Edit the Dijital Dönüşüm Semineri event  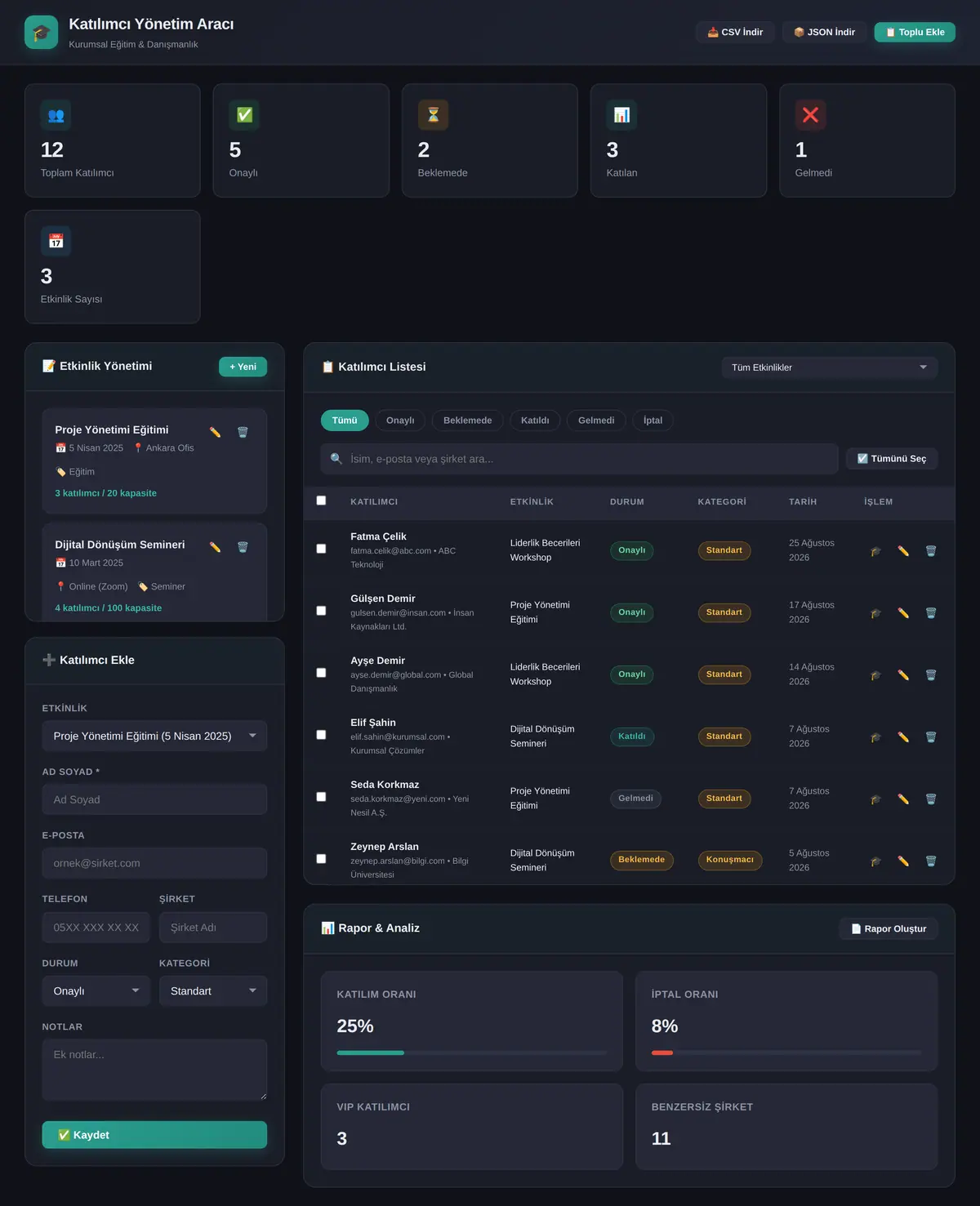215,547
